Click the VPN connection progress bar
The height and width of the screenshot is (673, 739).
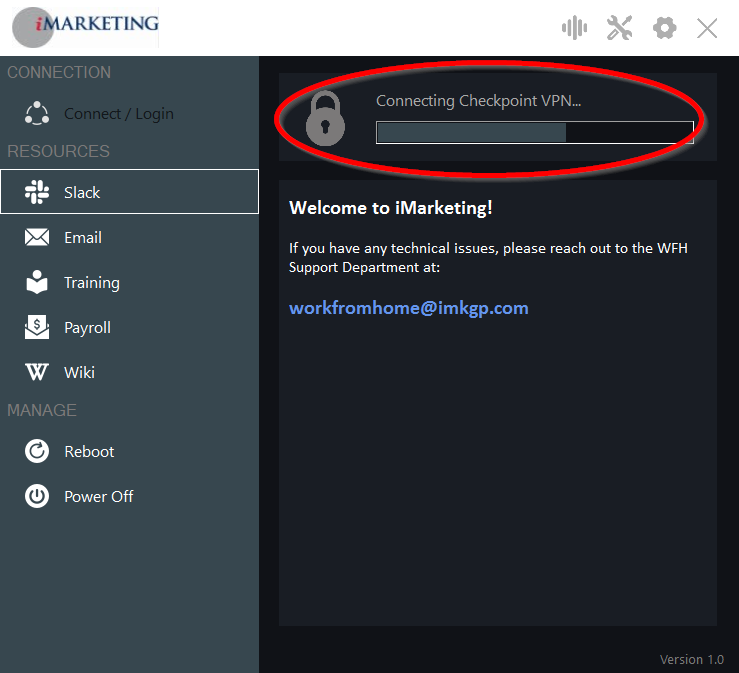[x=534, y=132]
